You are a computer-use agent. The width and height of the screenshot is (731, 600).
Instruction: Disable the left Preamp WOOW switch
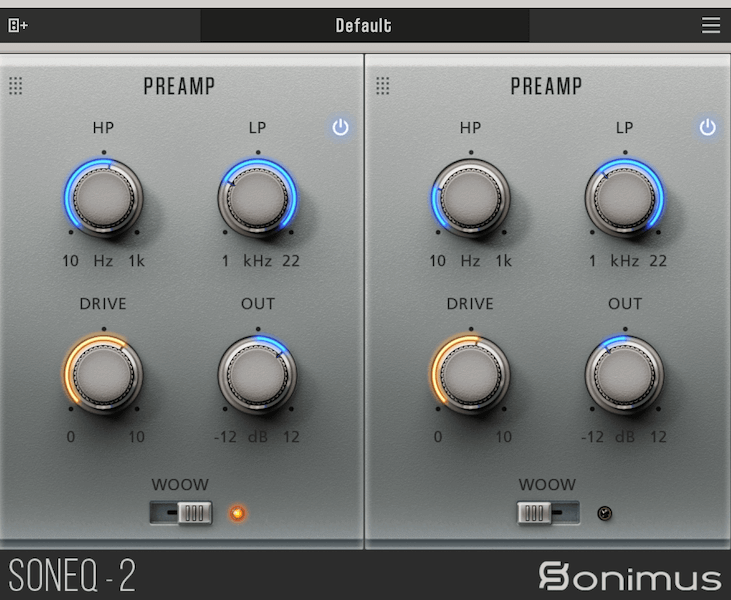pyautogui.click(x=181, y=513)
